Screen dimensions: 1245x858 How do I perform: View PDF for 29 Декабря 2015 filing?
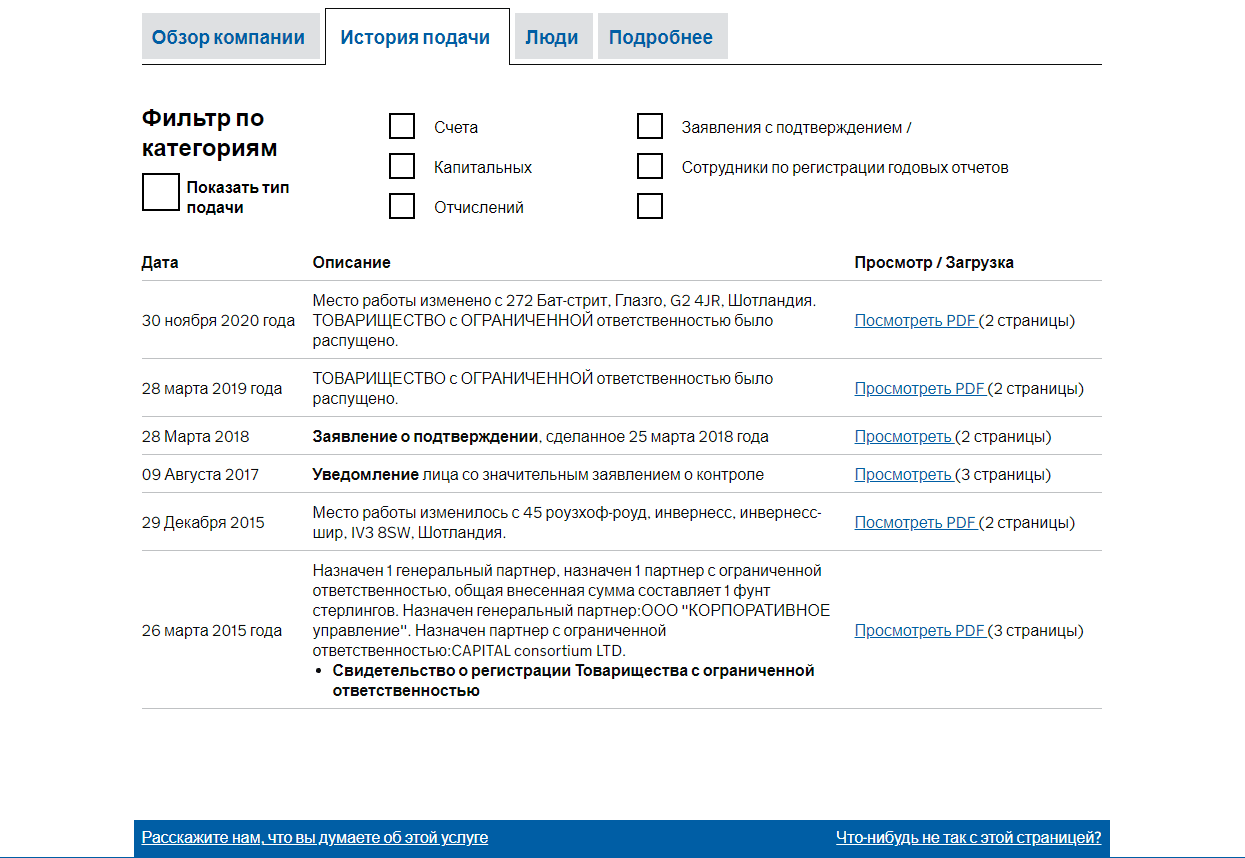pos(915,523)
